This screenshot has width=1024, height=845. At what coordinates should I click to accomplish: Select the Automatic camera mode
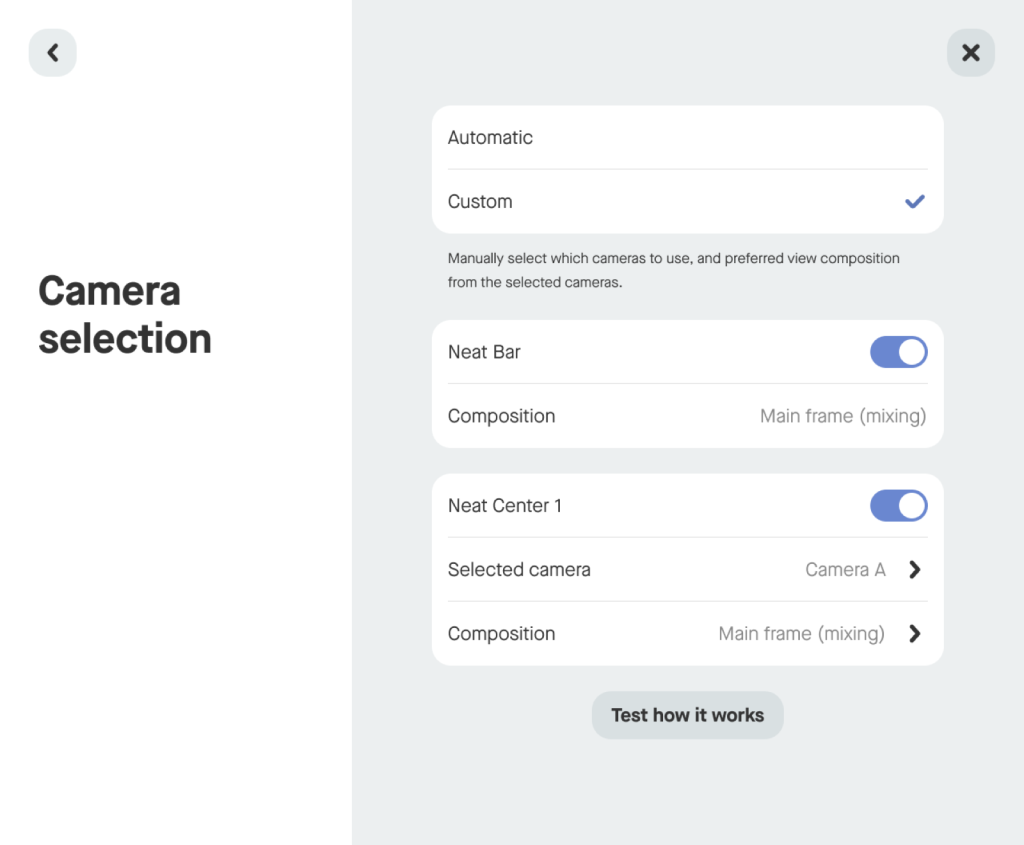490,138
